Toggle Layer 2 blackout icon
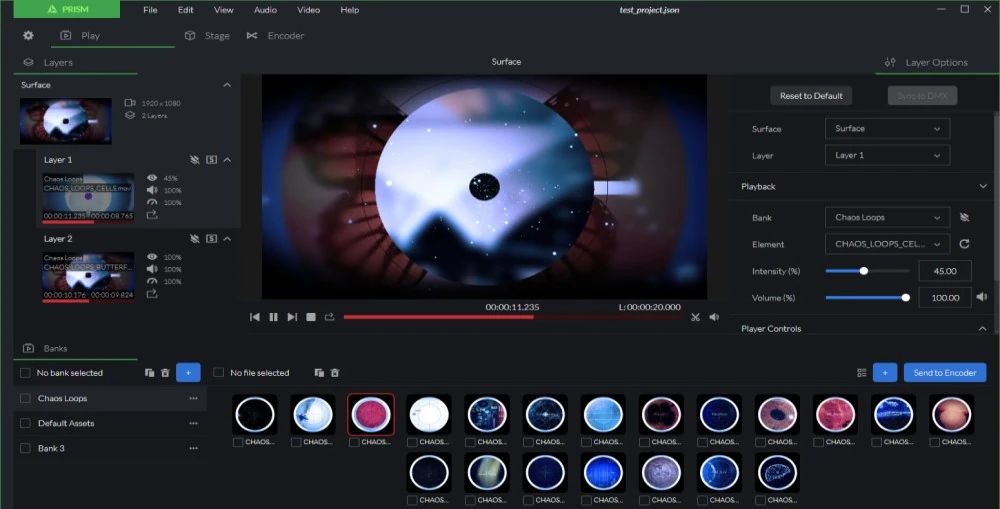1000x509 pixels. (x=195, y=239)
